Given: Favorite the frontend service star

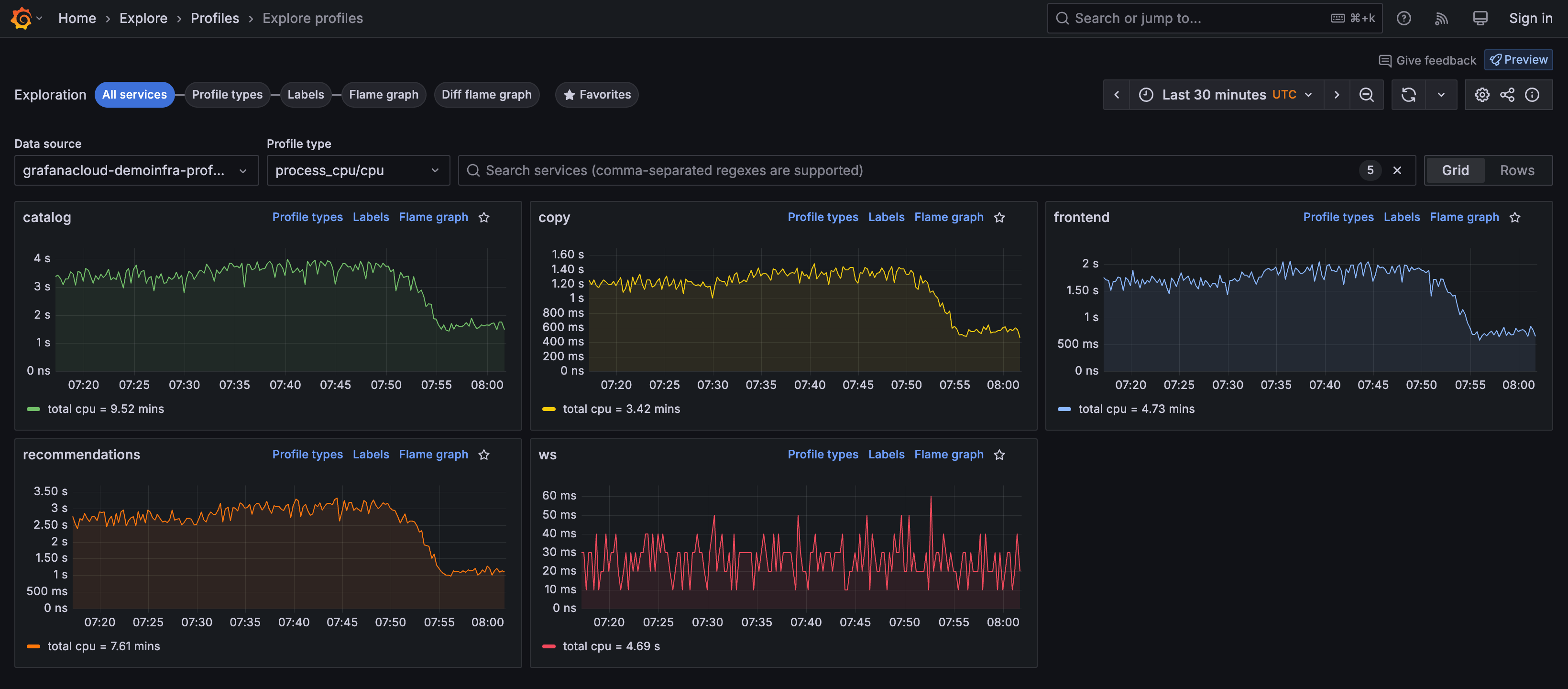Looking at the screenshot, I should pos(1515,218).
